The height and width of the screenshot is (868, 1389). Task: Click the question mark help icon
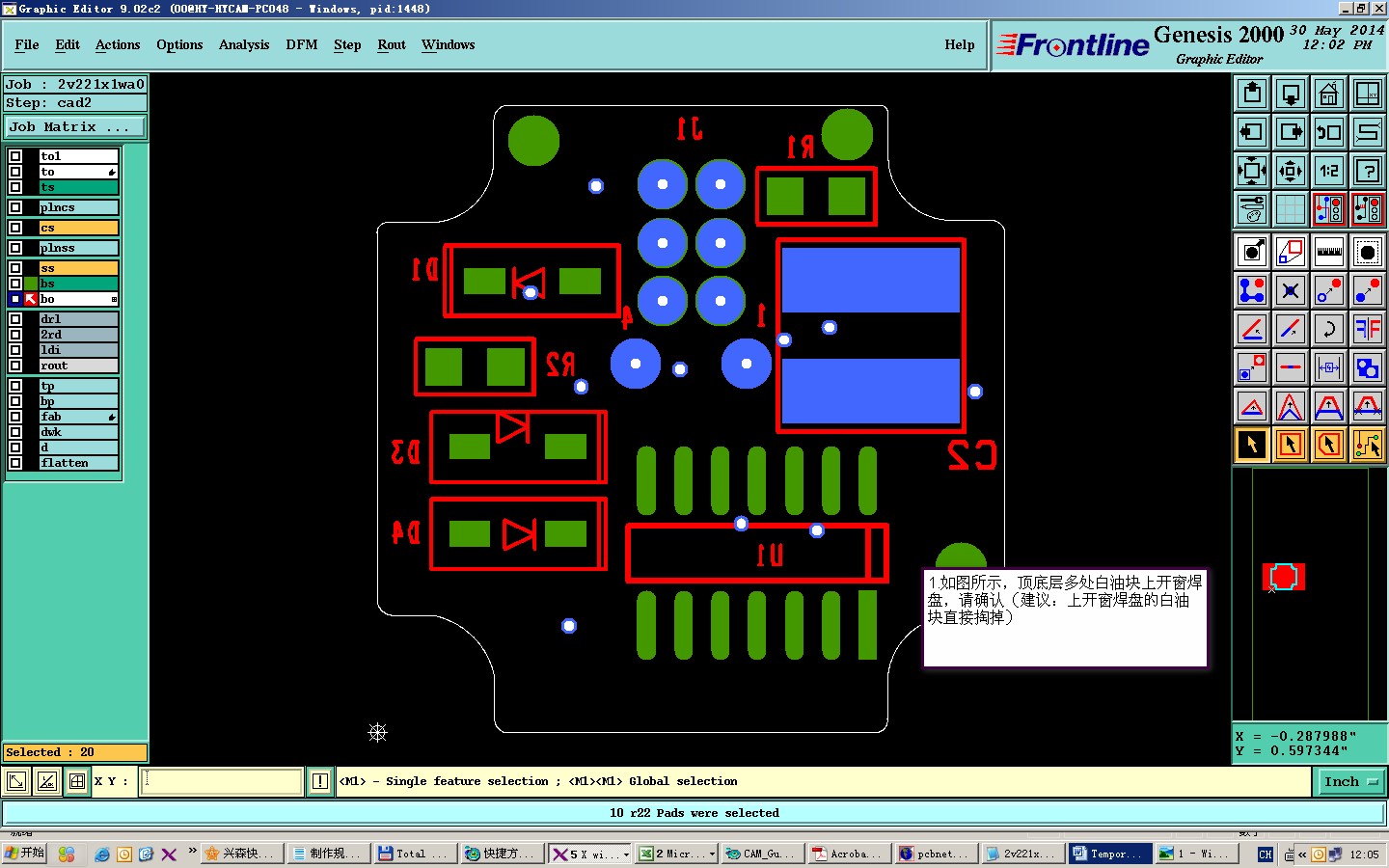click(1368, 171)
